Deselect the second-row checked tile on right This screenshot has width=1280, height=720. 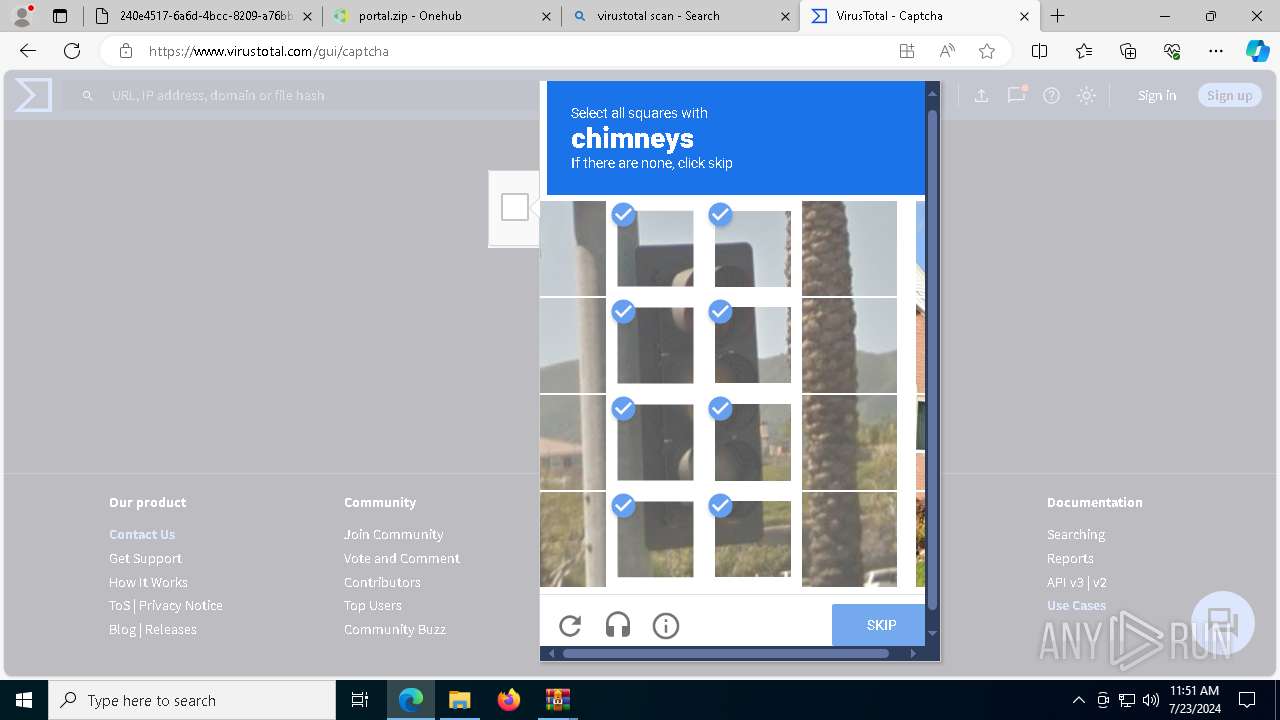coord(752,345)
